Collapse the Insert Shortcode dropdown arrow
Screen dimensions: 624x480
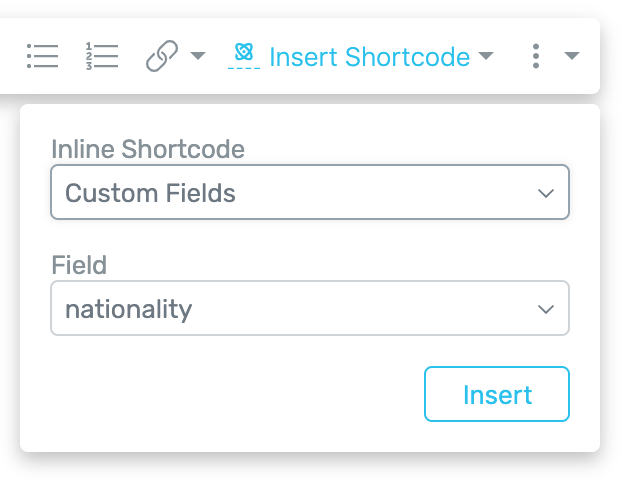[486, 55]
